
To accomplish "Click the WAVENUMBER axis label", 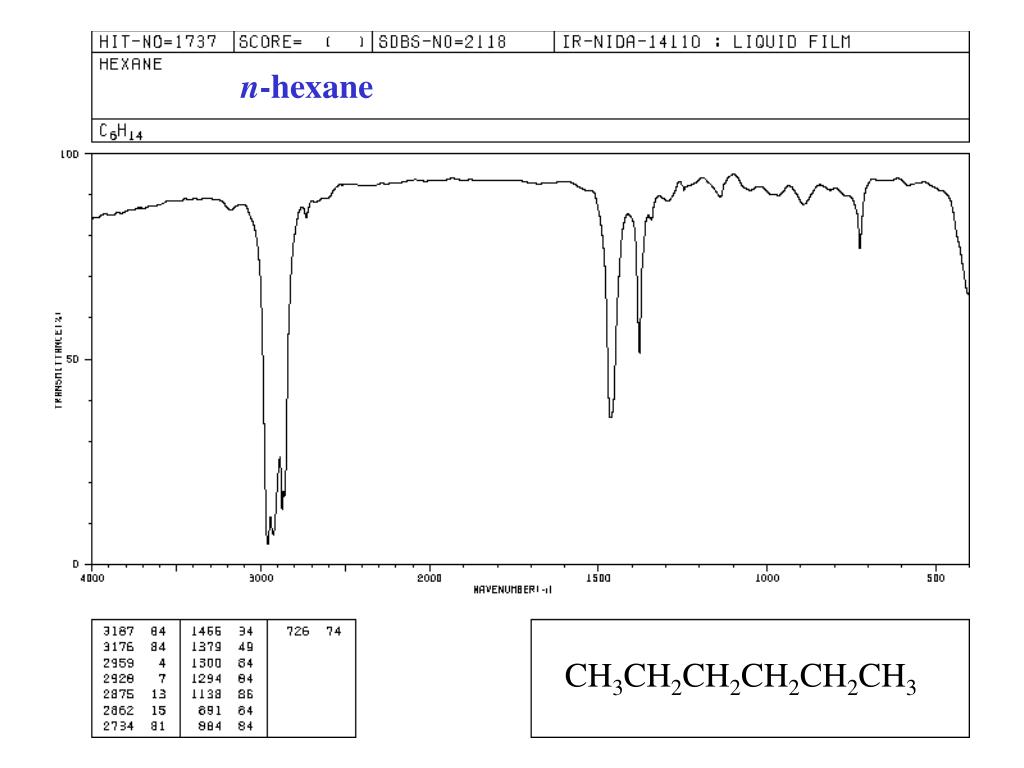I will pyautogui.click(x=513, y=589).
